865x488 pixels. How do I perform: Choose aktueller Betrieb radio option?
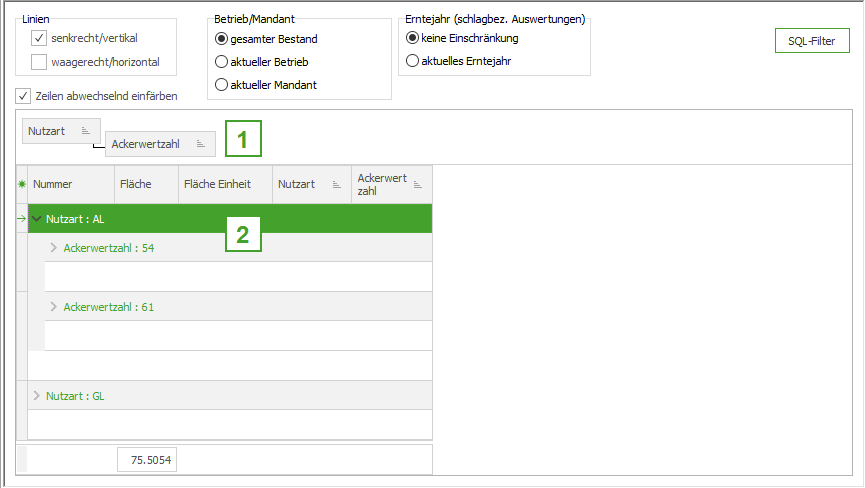tap(222, 62)
